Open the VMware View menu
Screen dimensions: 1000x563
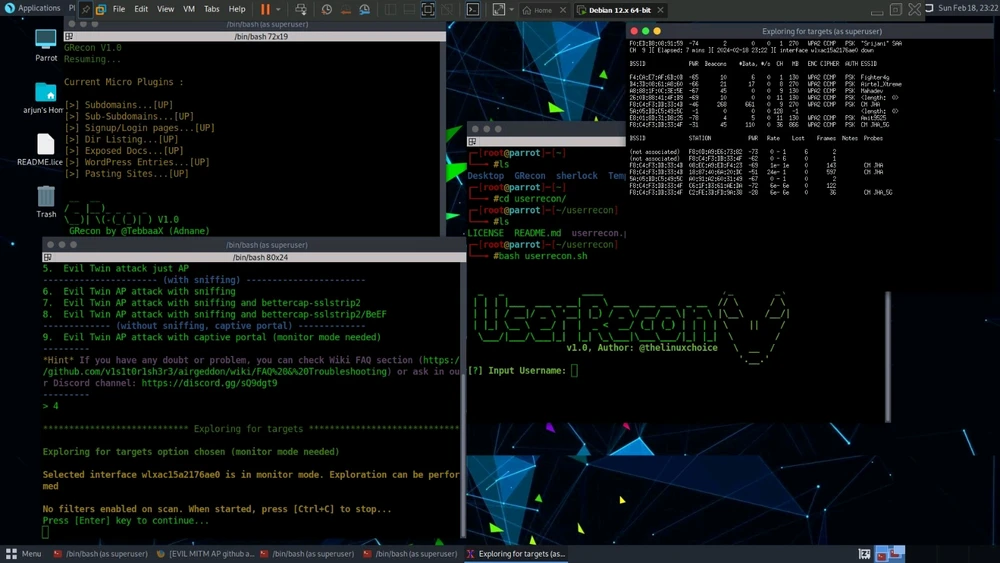click(165, 10)
